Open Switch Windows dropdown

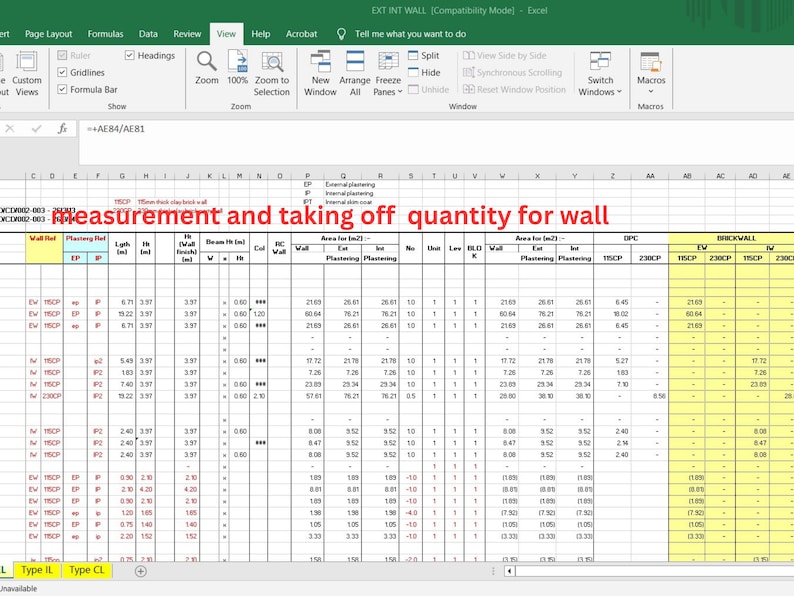[600, 73]
